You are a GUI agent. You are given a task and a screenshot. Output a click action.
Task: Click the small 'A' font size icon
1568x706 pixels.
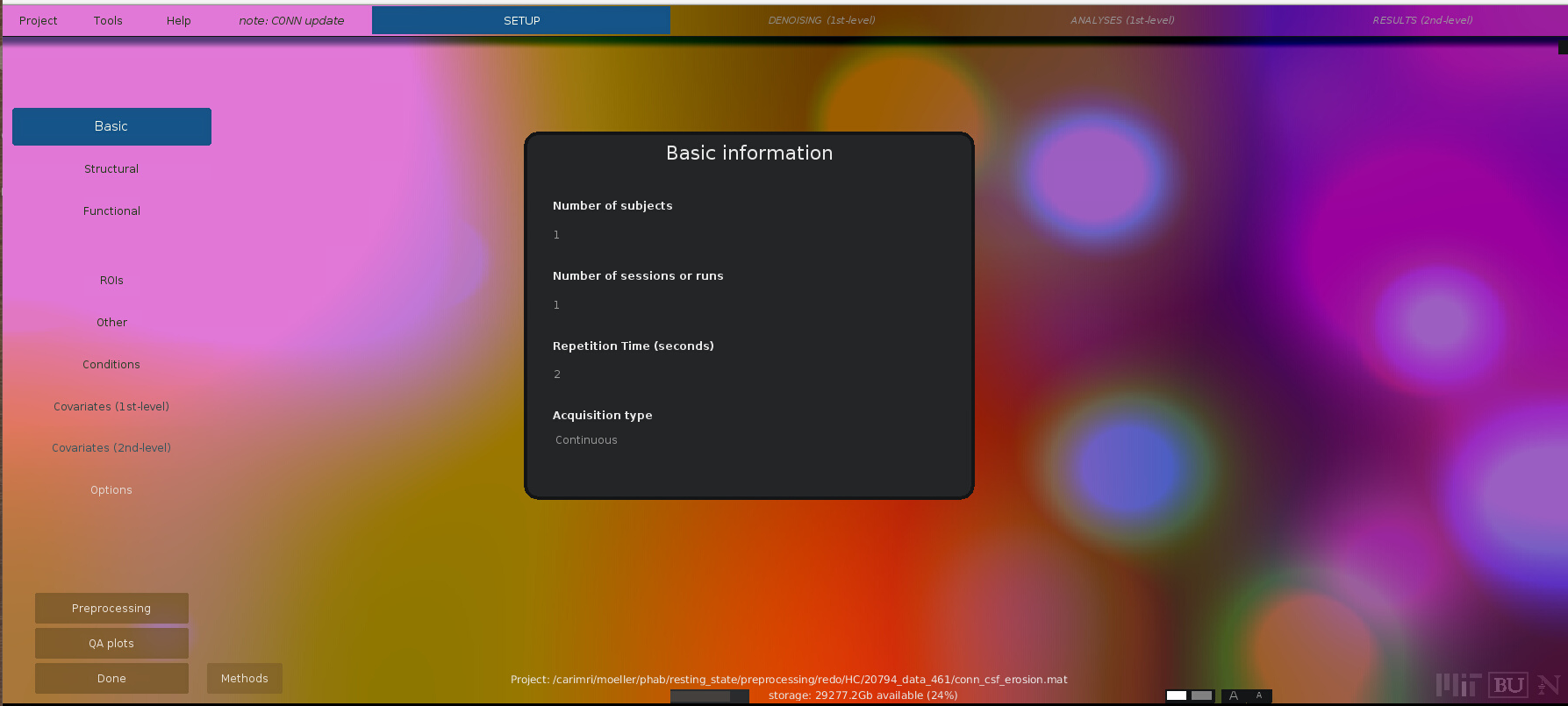tap(1259, 695)
